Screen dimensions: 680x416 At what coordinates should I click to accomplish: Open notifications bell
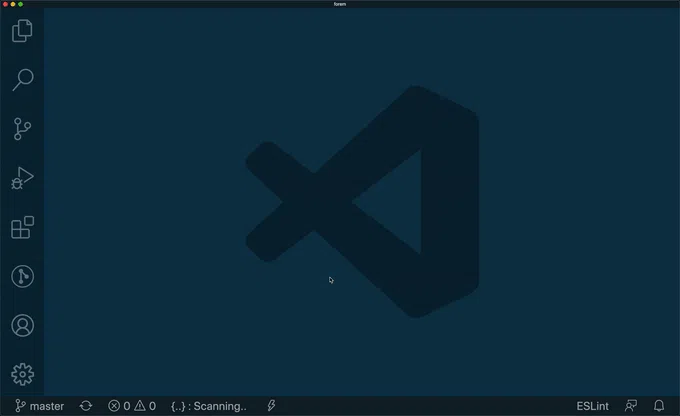pyautogui.click(x=659, y=406)
